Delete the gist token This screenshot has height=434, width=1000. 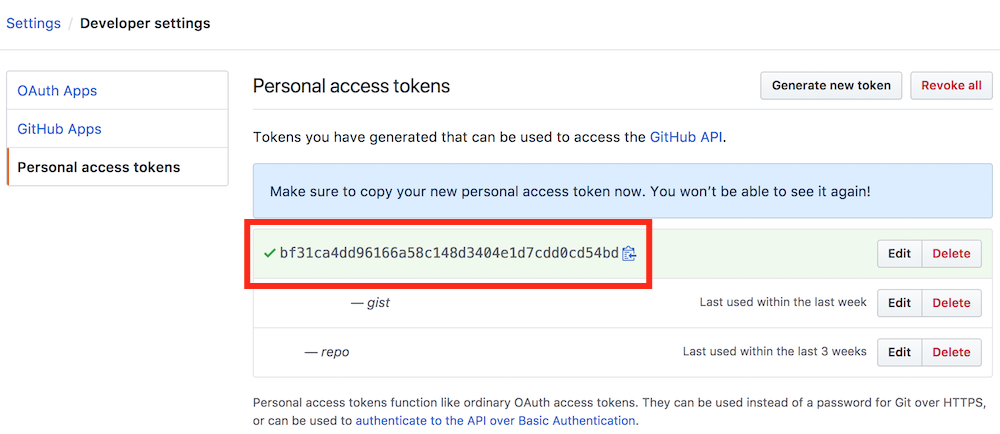[x=951, y=303]
